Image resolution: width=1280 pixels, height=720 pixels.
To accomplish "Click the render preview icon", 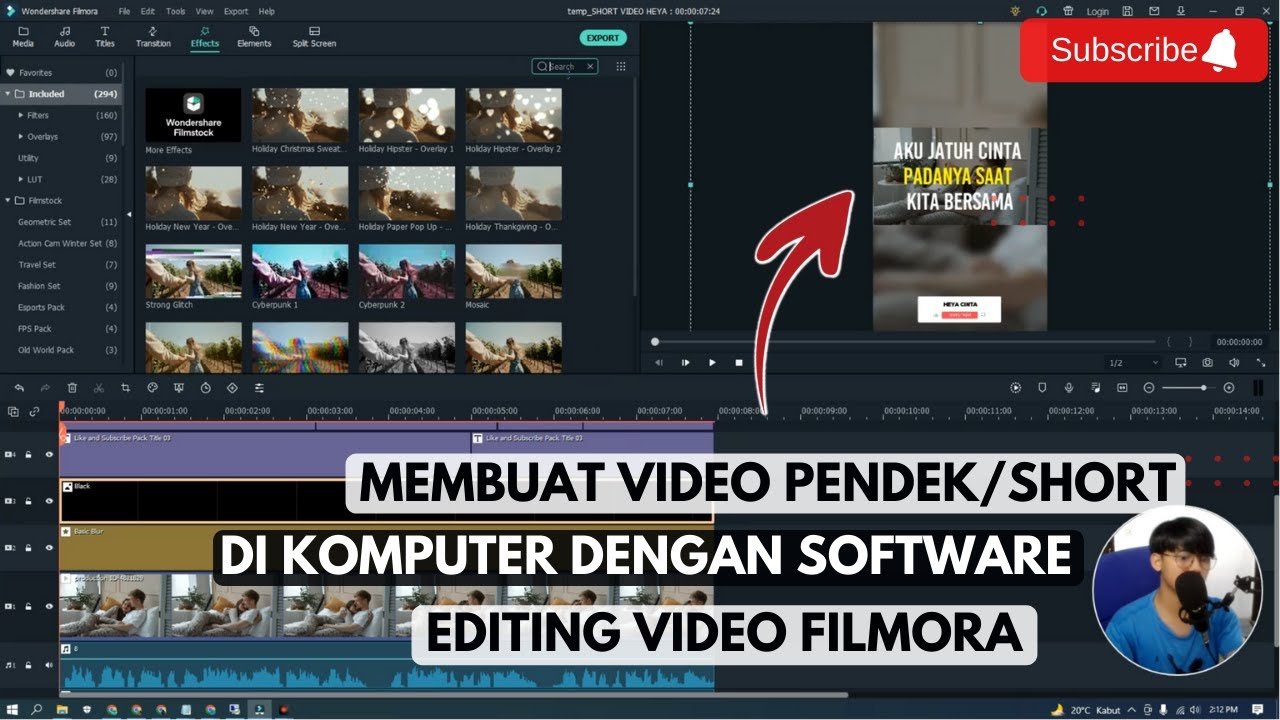I will 1015,387.
